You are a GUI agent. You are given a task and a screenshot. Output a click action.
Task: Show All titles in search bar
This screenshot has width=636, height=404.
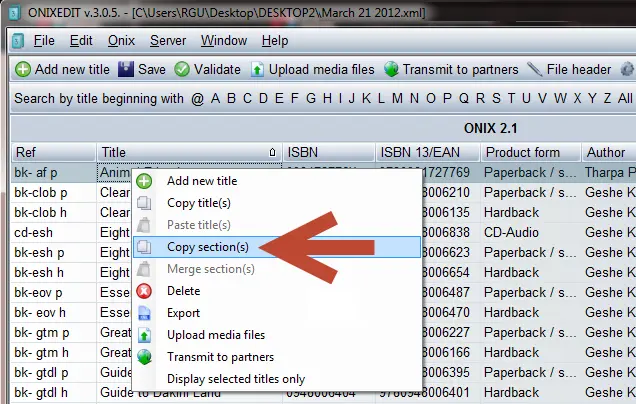tap(625, 99)
